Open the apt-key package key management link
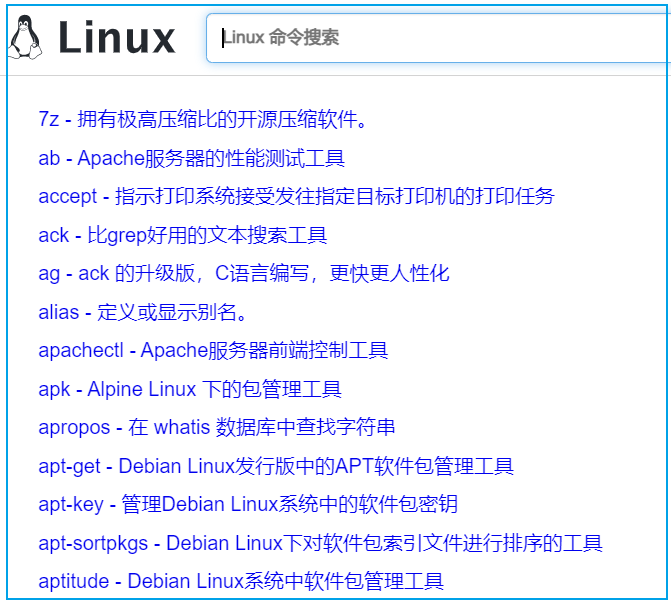671x606 pixels. (x=248, y=504)
